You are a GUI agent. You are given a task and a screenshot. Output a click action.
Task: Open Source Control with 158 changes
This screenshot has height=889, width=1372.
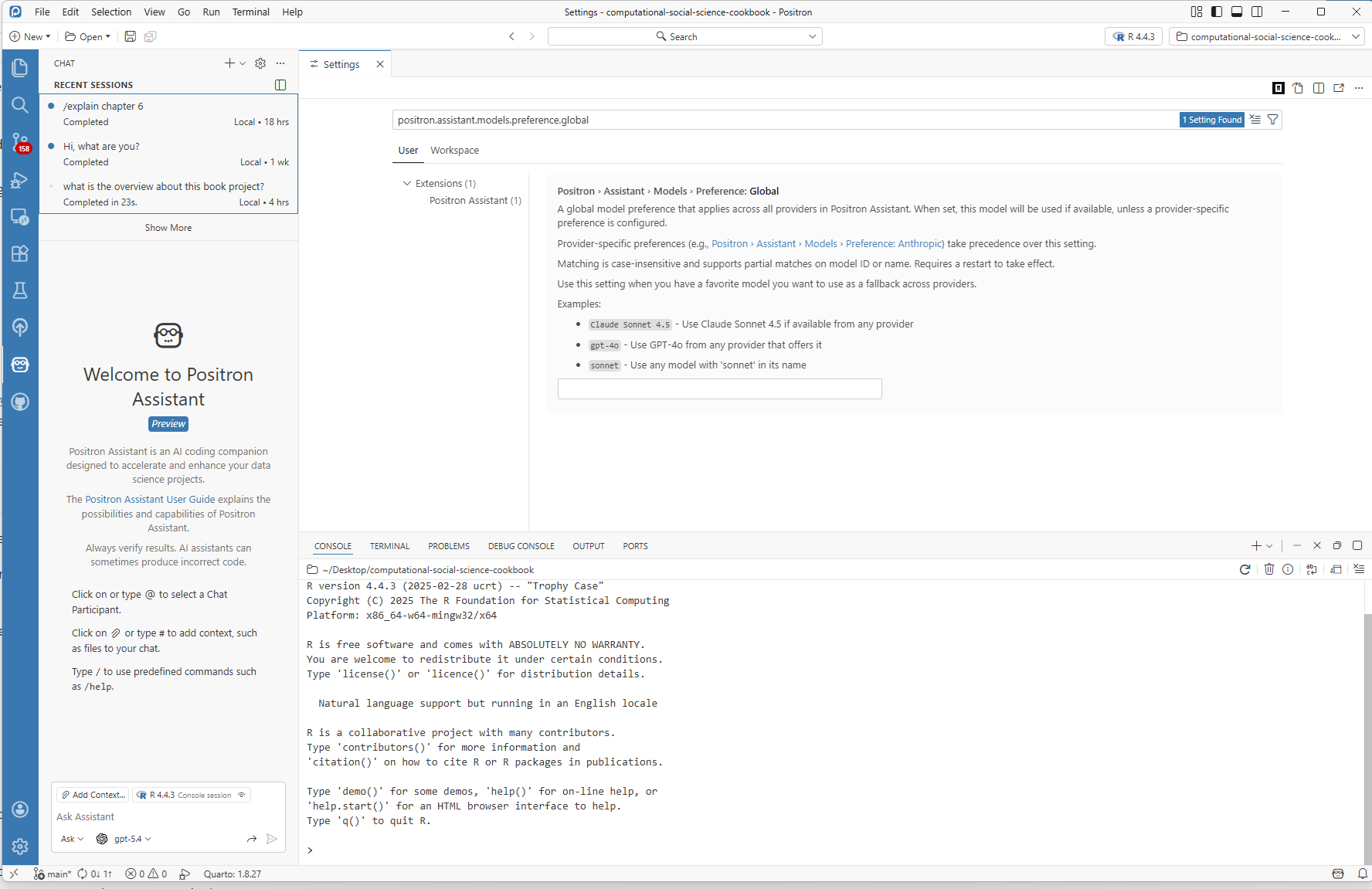[20, 142]
